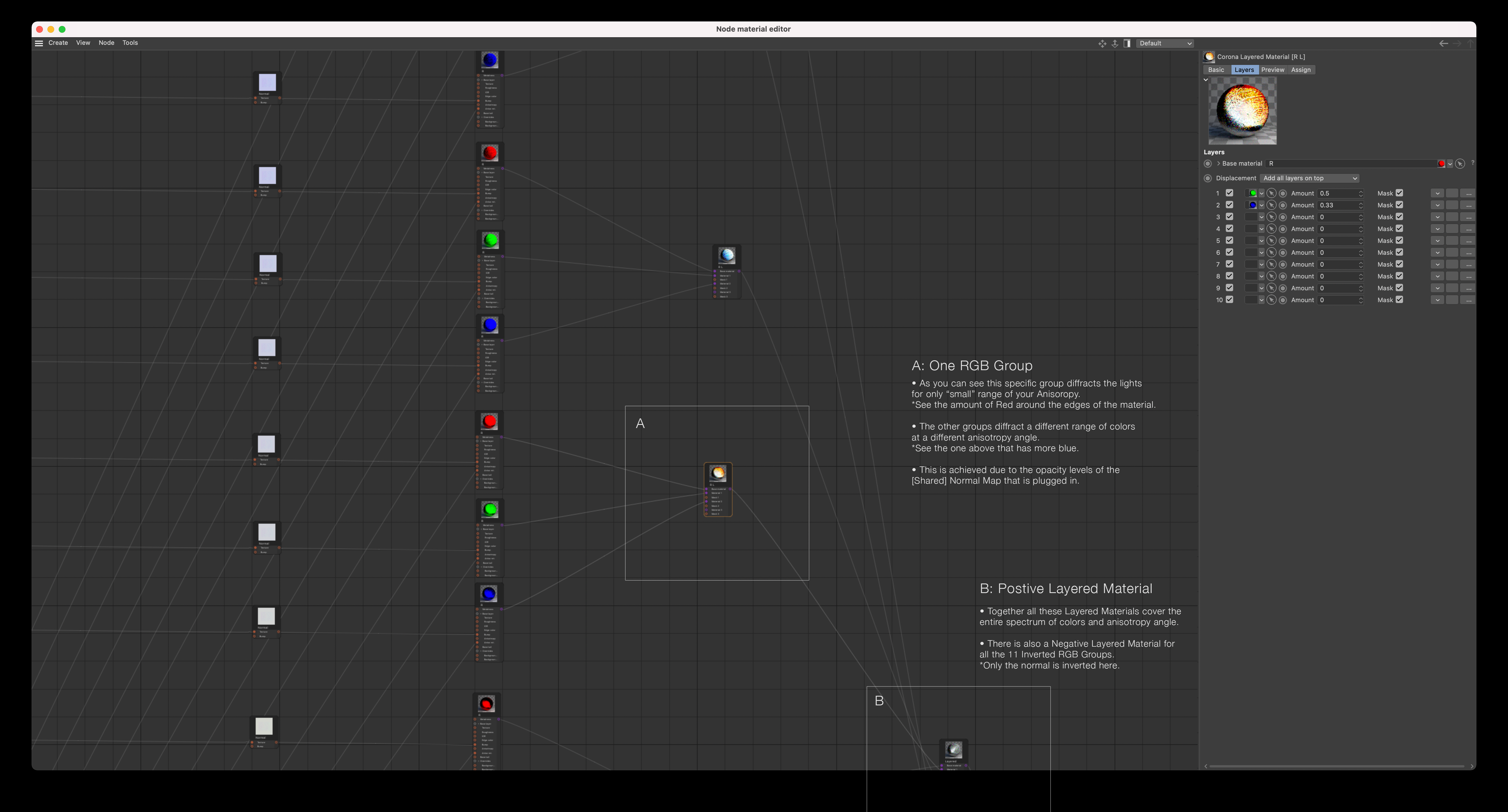
Task: Click the layer 3 picker cursor icon
Action: tap(1272, 217)
